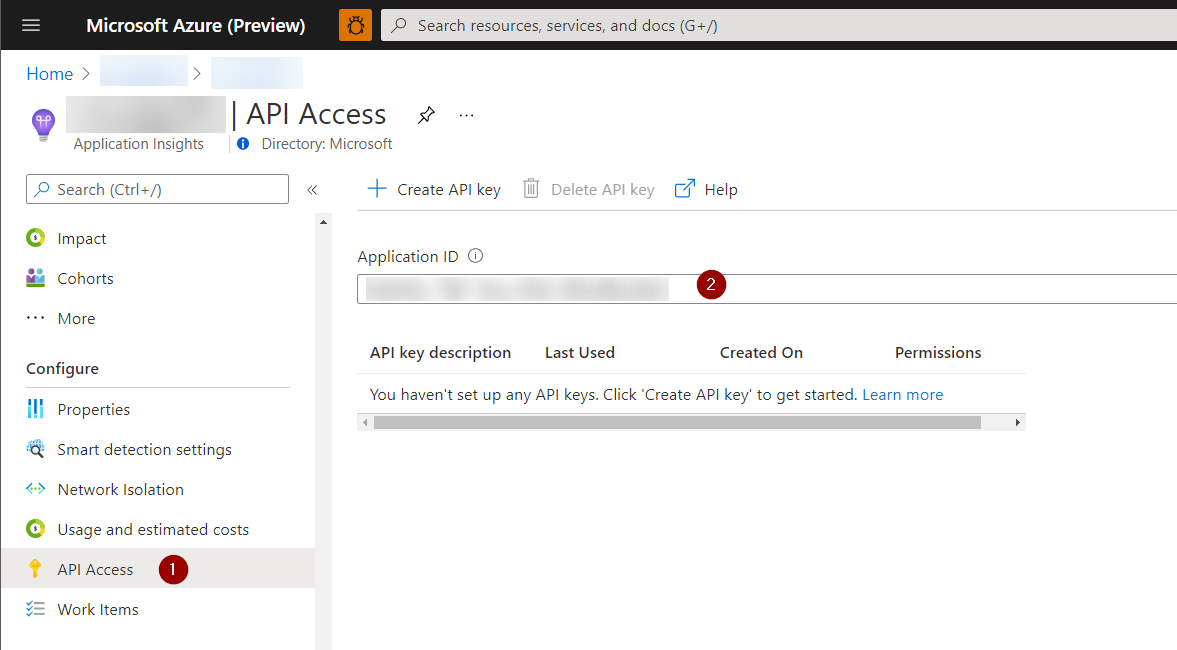
Task: Click the external link Help icon
Action: click(x=685, y=188)
